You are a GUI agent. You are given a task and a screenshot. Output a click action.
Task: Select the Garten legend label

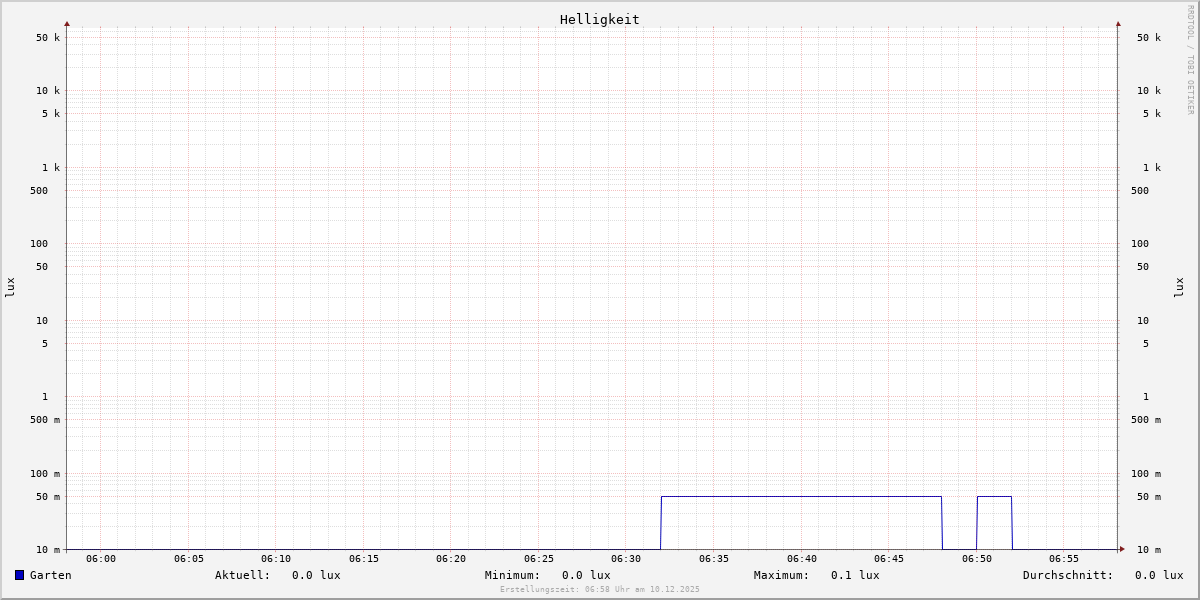pos(50,575)
